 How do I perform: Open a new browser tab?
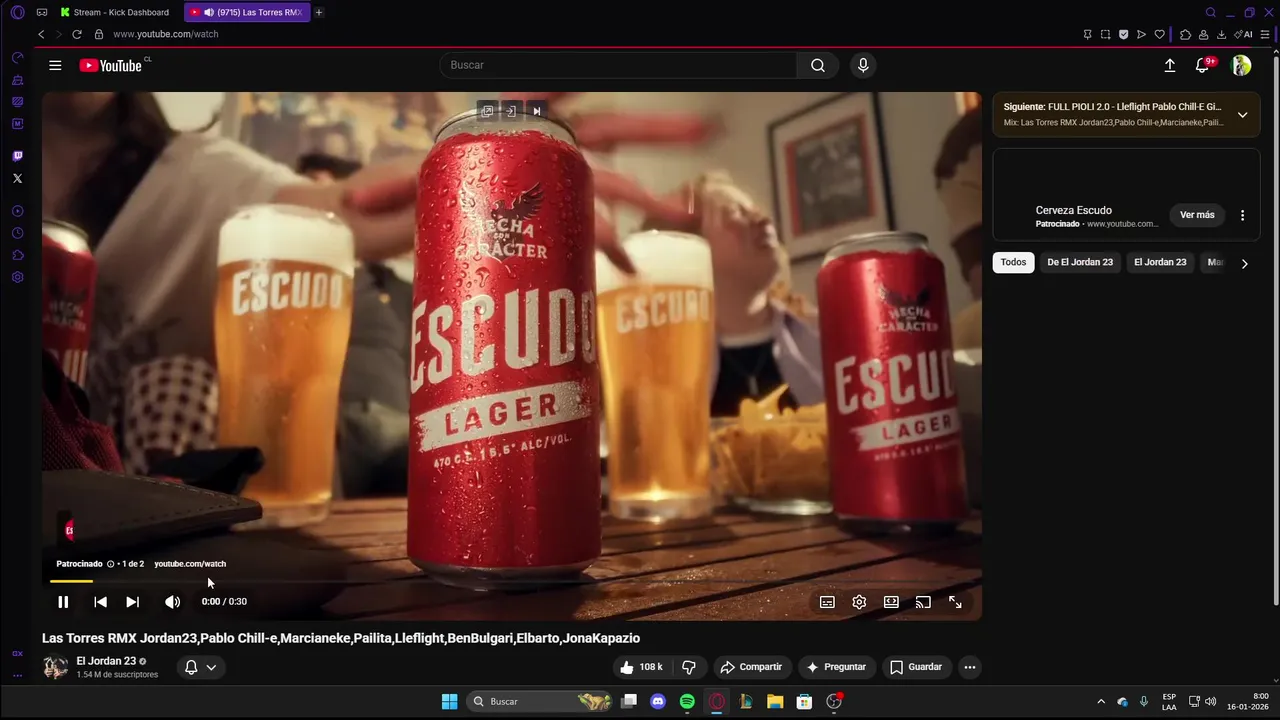tap(319, 12)
